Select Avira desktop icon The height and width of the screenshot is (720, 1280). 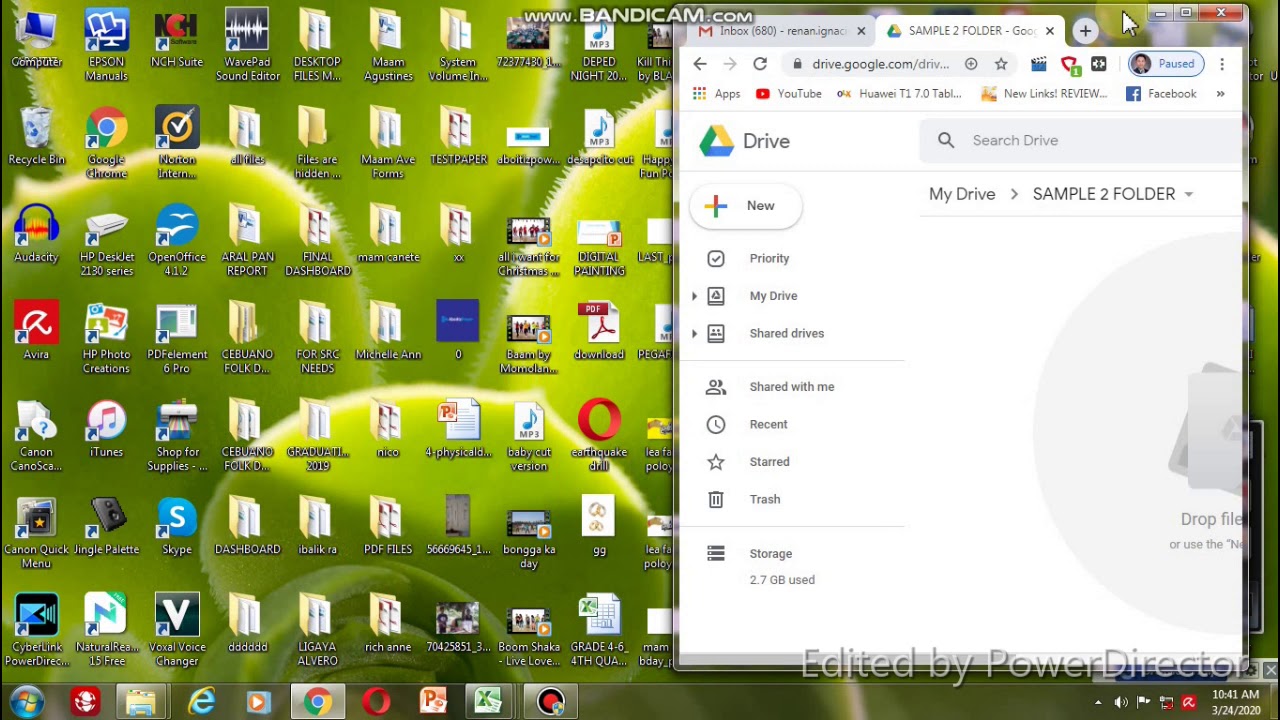(36, 331)
